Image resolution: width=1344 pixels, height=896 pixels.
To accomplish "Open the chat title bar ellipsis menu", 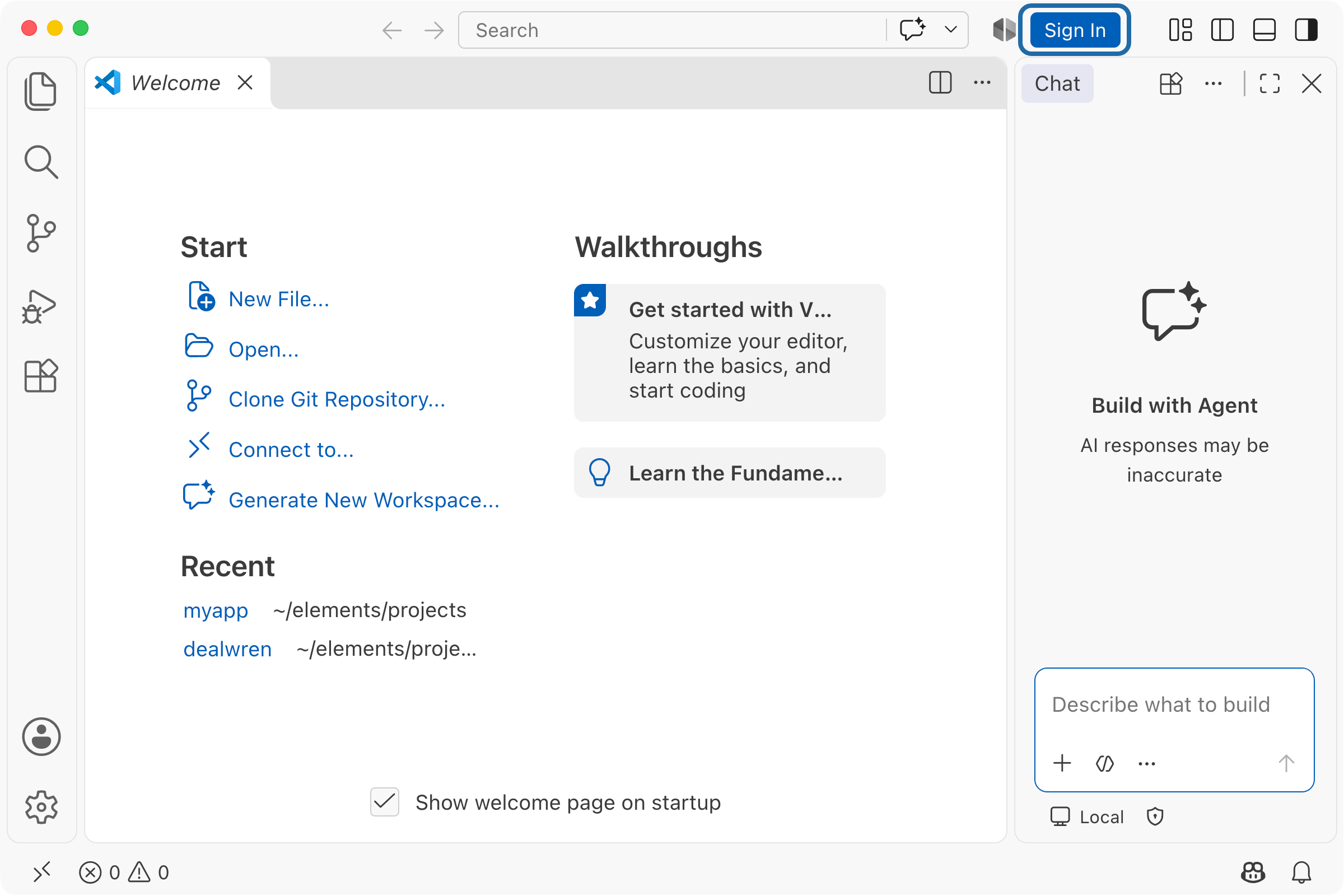I will pos(1213,84).
